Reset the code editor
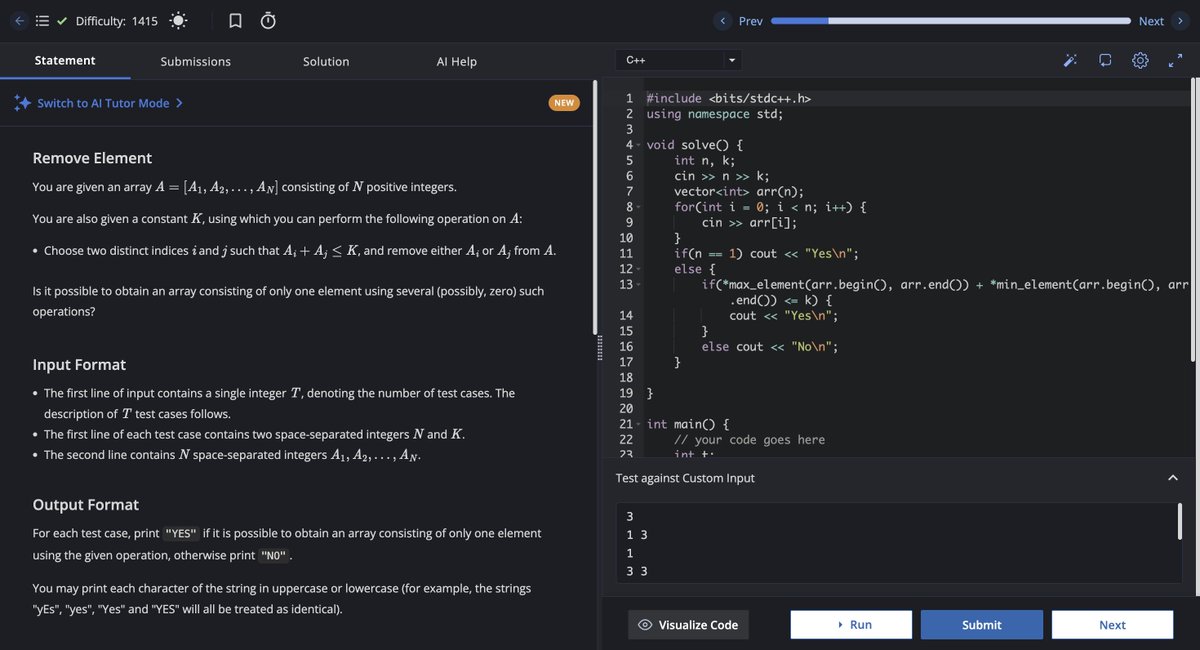 pyautogui.click(x=1104, y=60)
